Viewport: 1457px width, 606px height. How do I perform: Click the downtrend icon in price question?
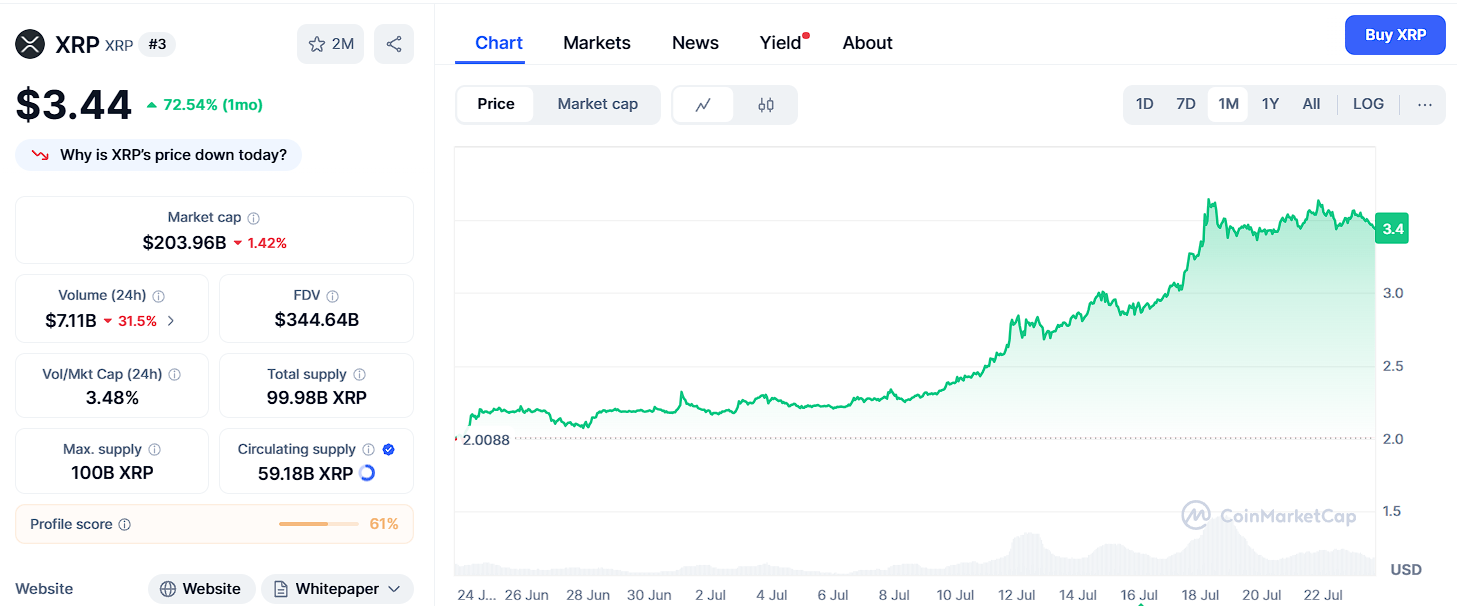[x=41, y=155]
